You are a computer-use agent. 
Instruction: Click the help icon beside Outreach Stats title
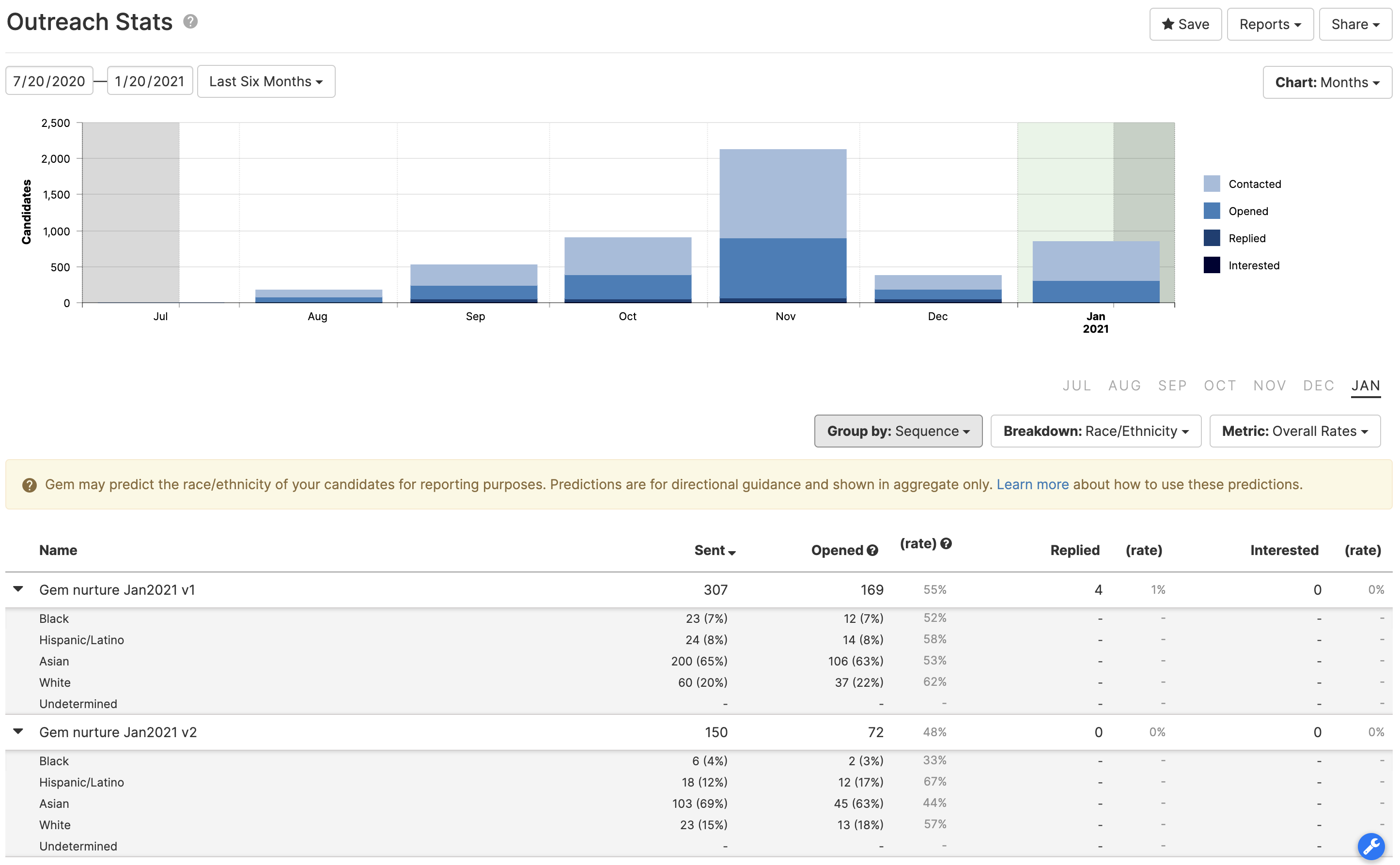pos(190,22)
